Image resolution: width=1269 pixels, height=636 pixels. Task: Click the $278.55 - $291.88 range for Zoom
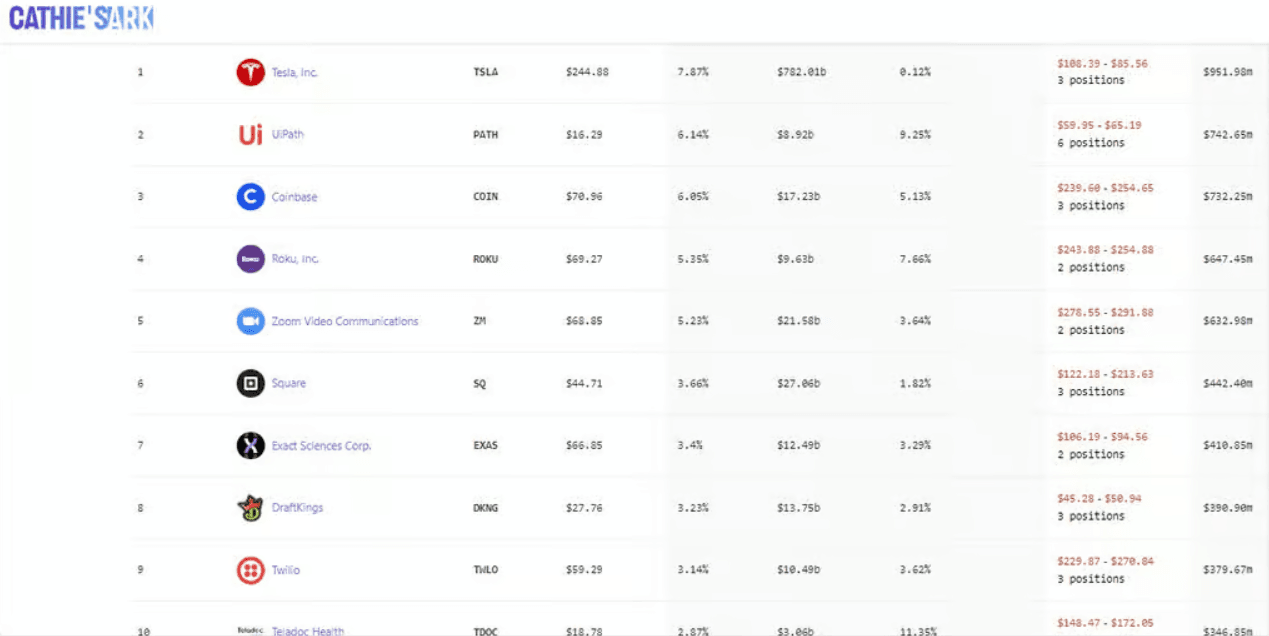point(1105,313)
